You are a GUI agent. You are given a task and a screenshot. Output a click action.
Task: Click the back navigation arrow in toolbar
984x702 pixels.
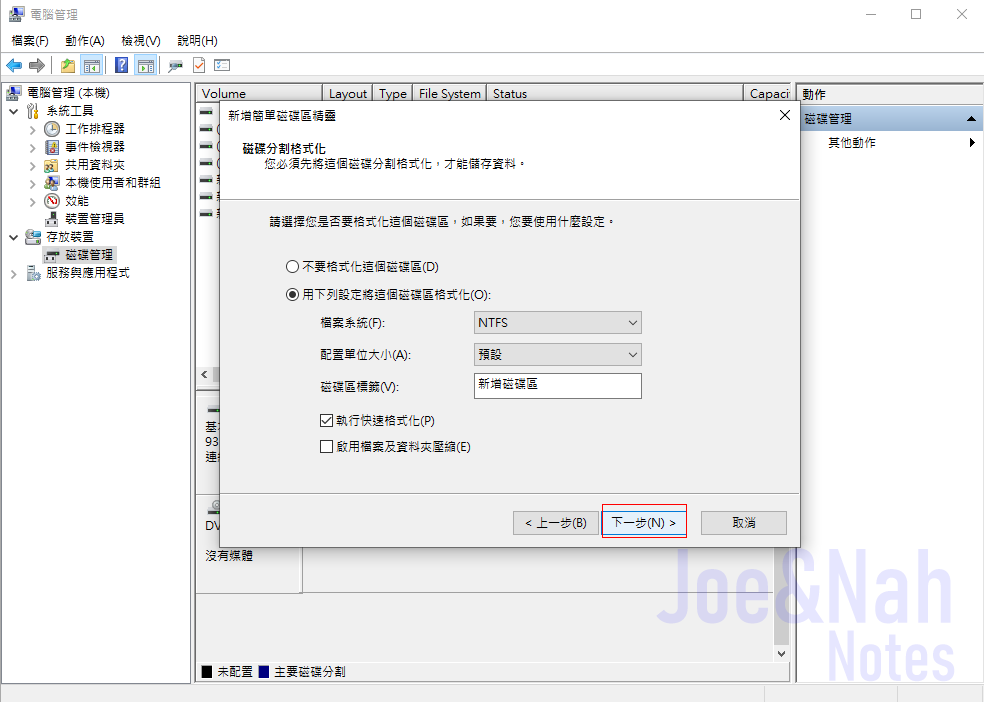14,64
